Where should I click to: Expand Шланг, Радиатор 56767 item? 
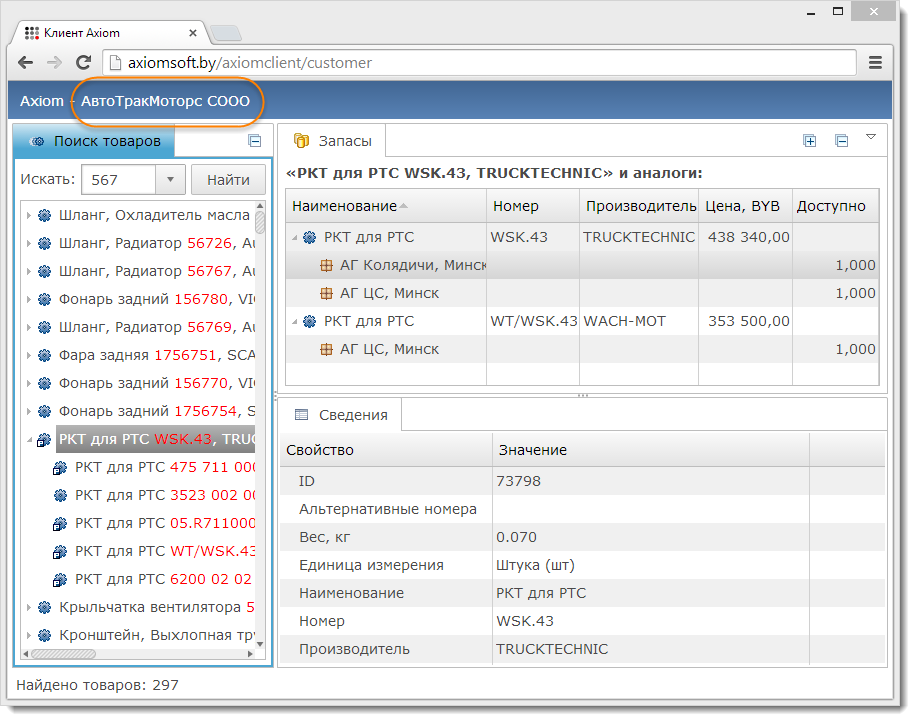(x=29, y=271)
